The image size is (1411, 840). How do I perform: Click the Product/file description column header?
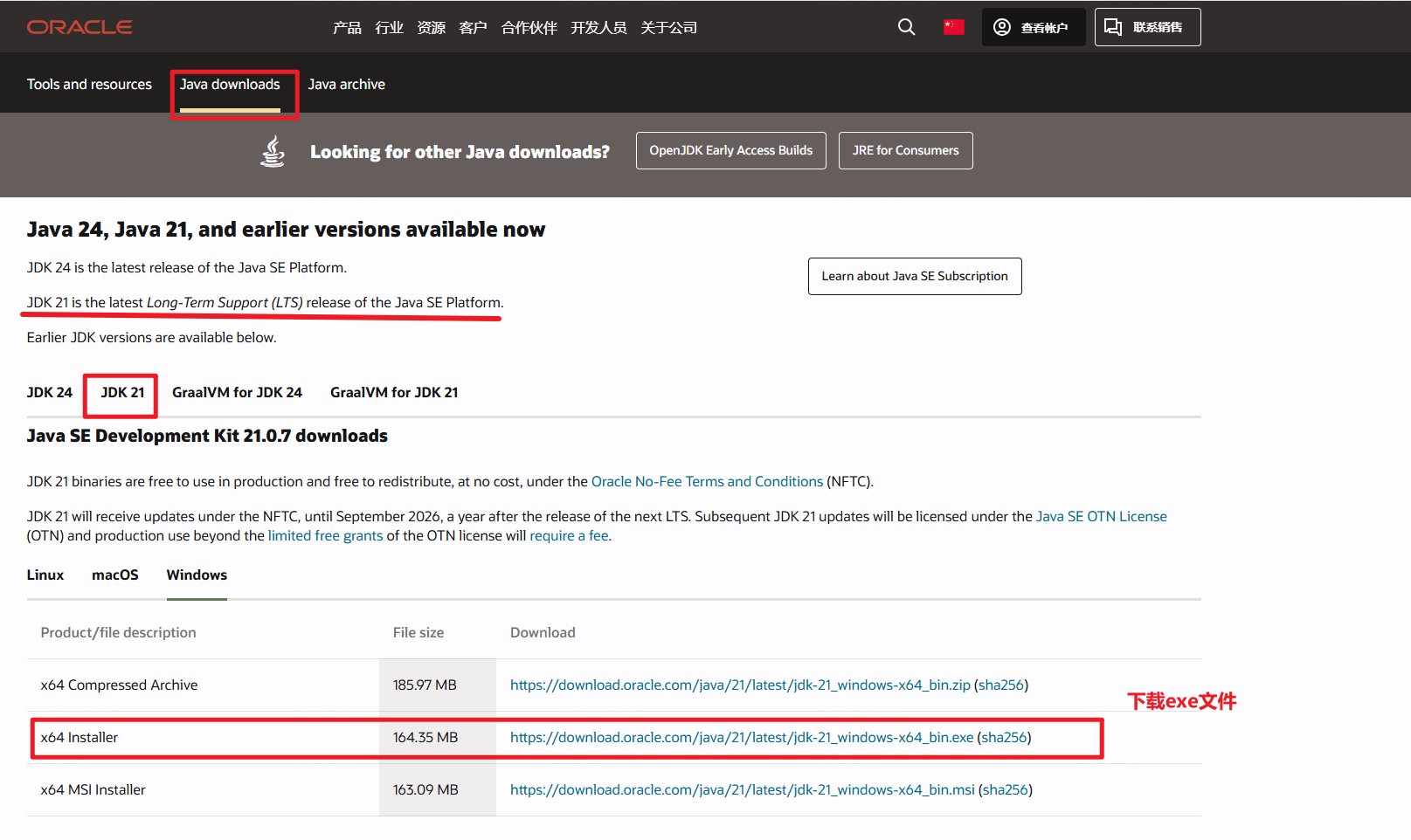click(x=118, y=633)
